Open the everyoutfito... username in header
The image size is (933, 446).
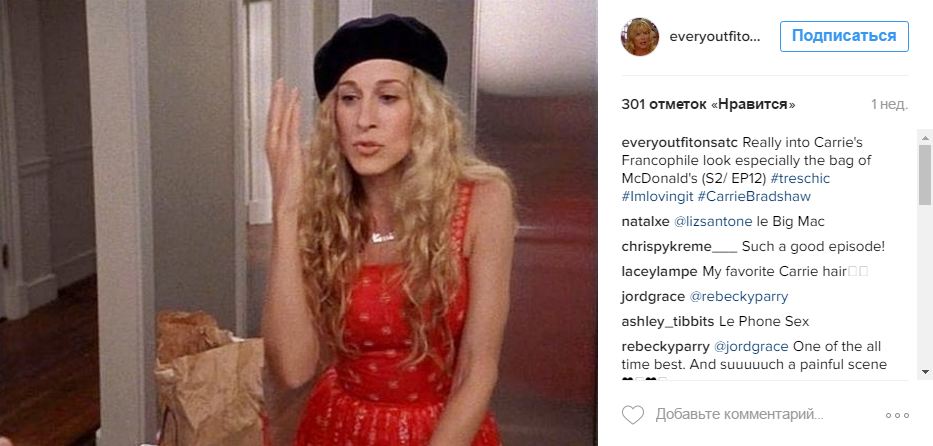coord(715,37)
